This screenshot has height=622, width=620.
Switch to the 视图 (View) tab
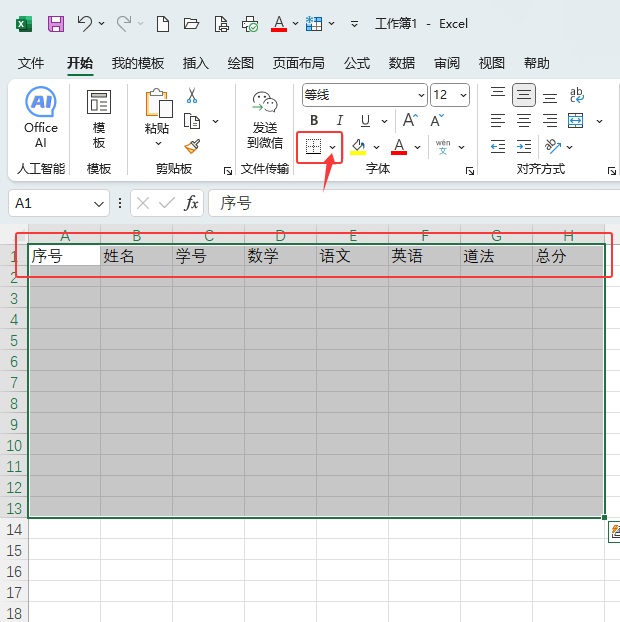(492, 63)
